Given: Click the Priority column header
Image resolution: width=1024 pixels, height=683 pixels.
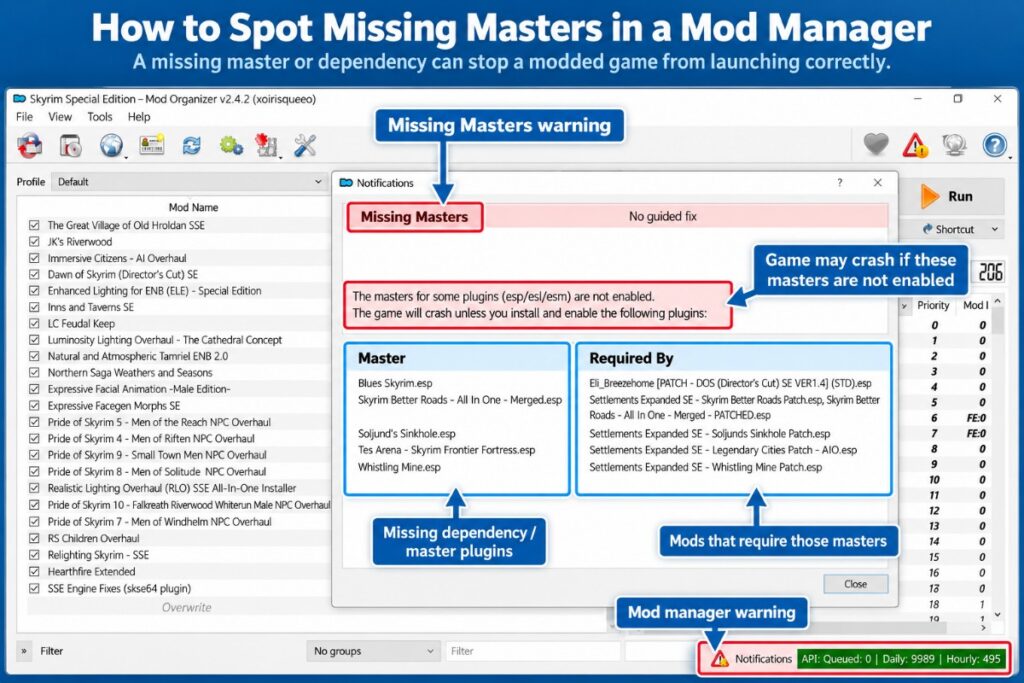Looking at the screenshot, I should (x=933, y=305).
